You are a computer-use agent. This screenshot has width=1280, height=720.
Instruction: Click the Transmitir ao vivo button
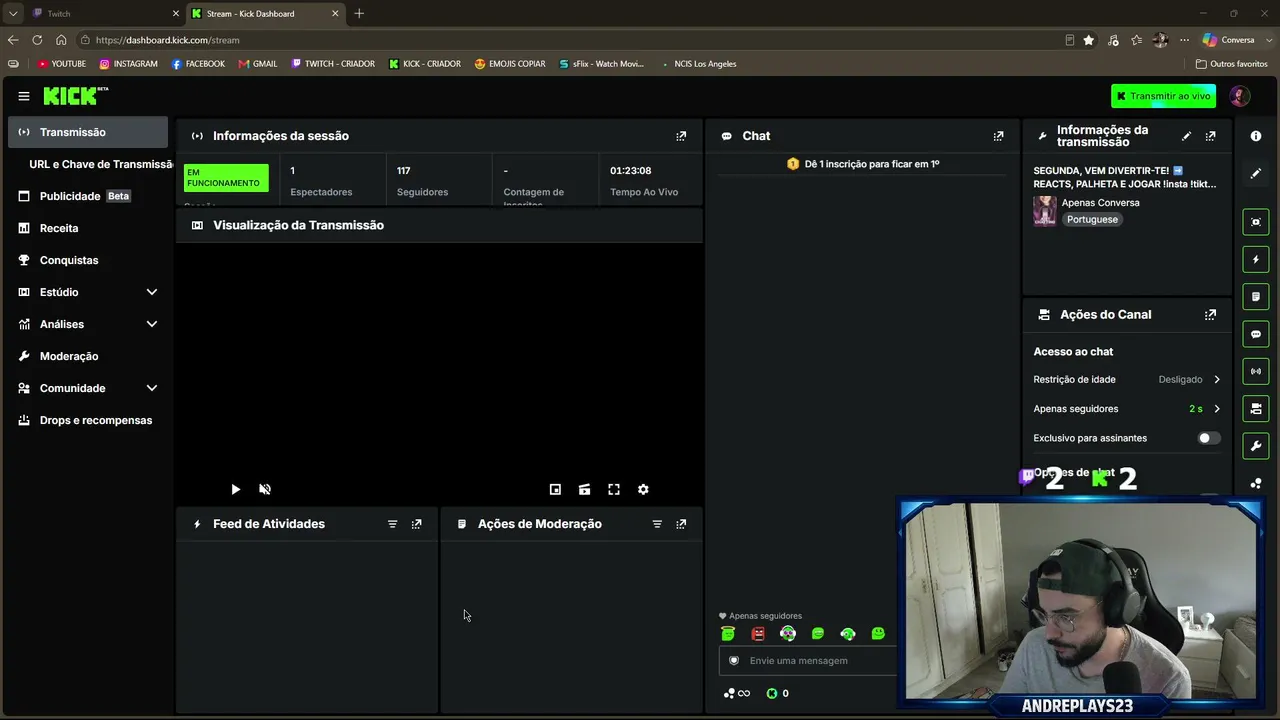(1163, 96)
